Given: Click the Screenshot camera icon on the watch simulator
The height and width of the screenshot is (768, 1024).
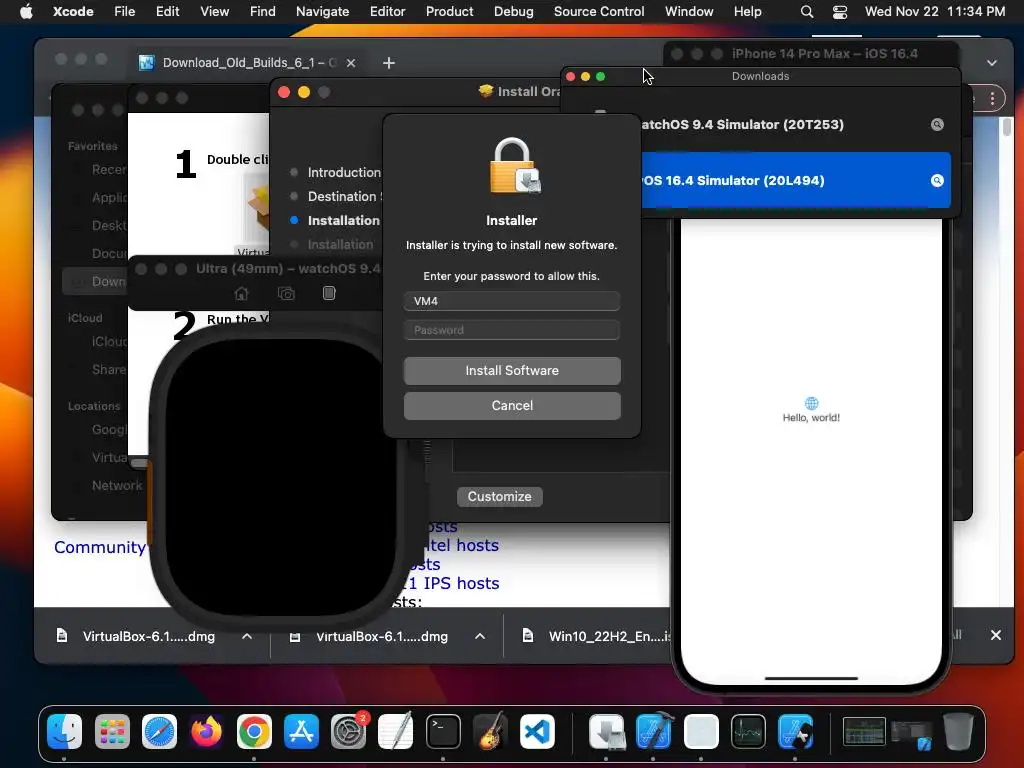Looking at the screenshot, I should [x=286, y=294].
